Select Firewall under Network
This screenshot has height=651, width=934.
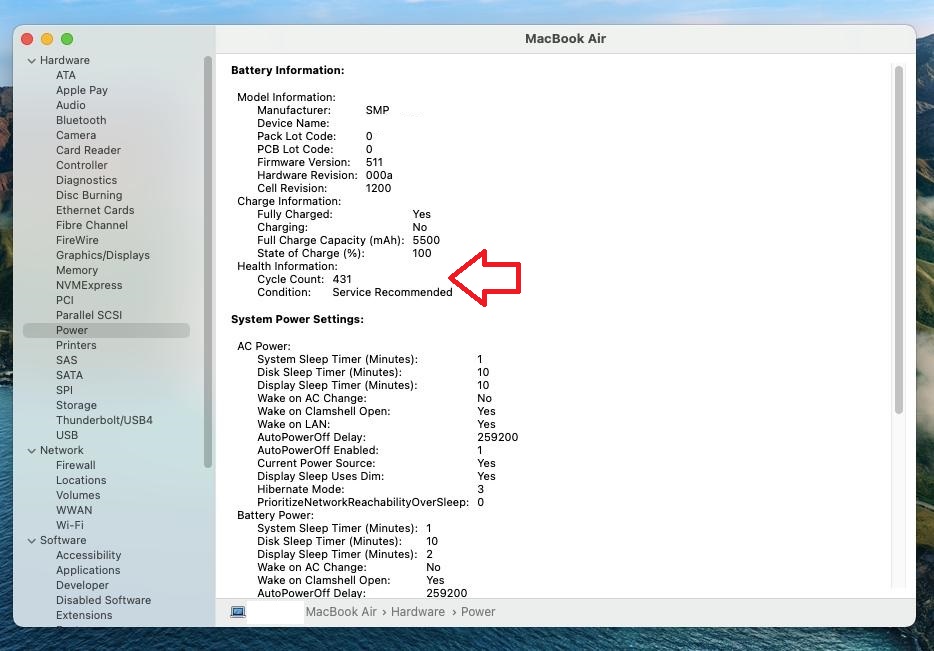click(x=75, y=465)
